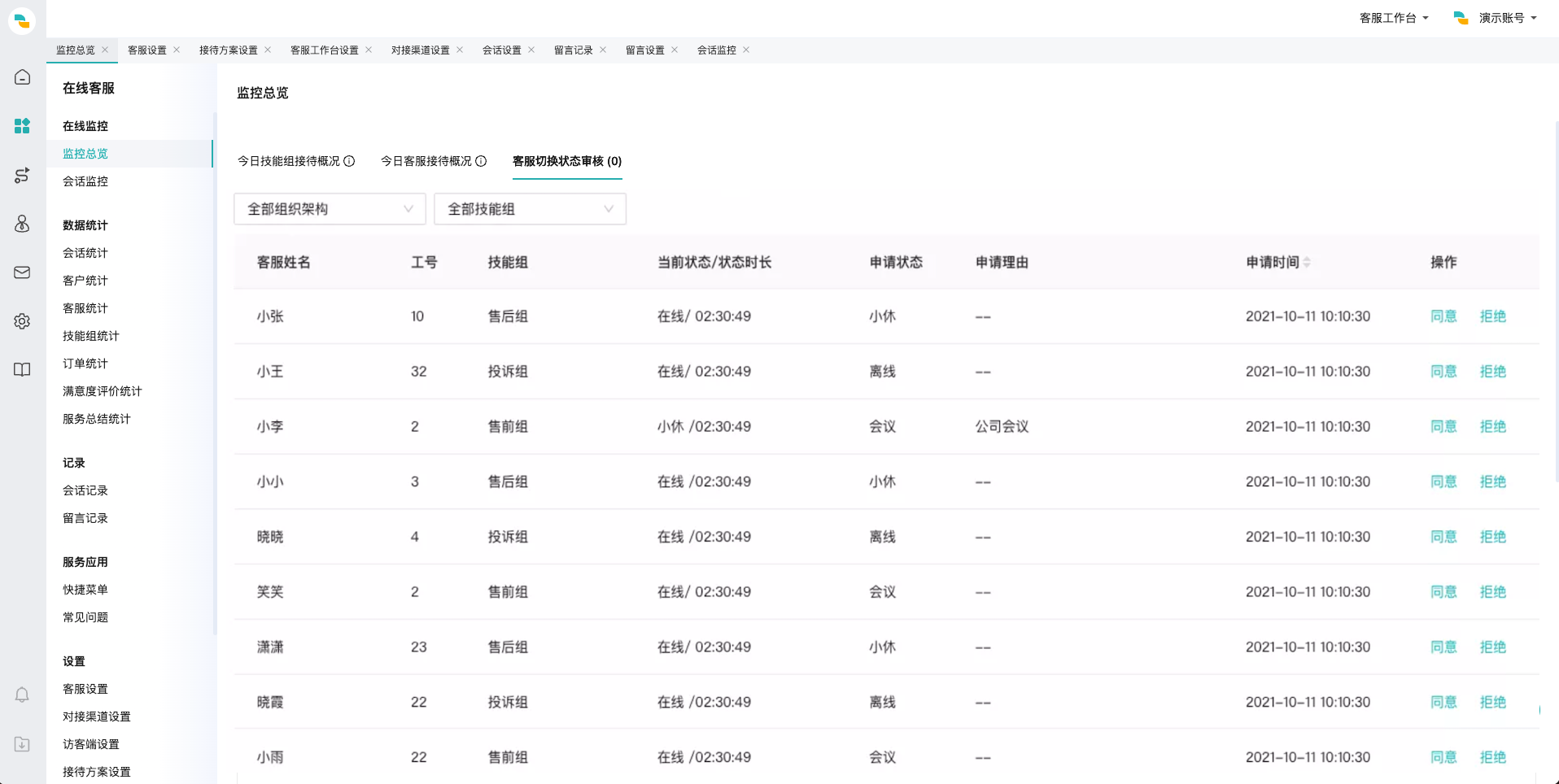
Task: Open the 全部组织架构 dropdown
Action: [330, 209]
